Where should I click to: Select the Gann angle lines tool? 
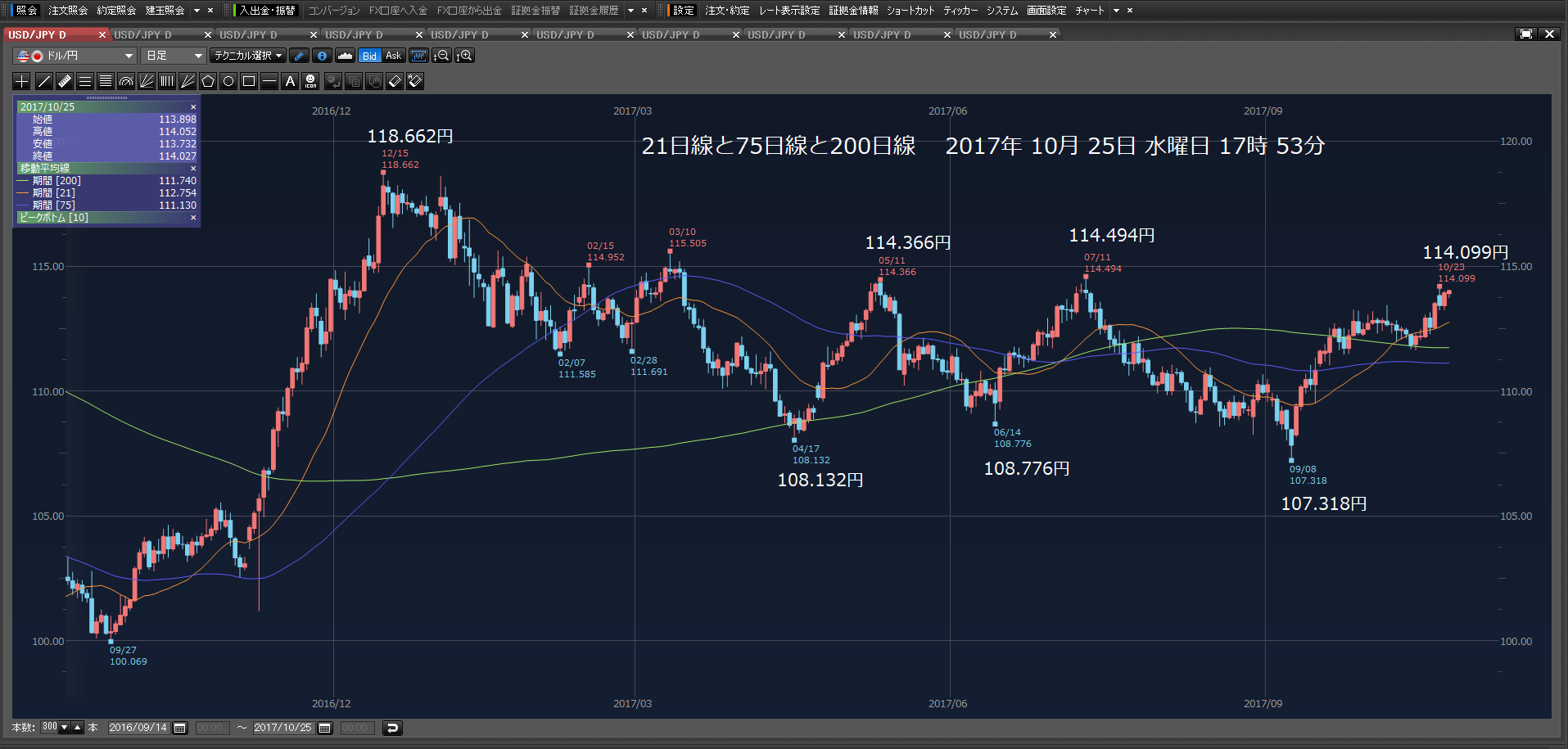tap(188, 81)
